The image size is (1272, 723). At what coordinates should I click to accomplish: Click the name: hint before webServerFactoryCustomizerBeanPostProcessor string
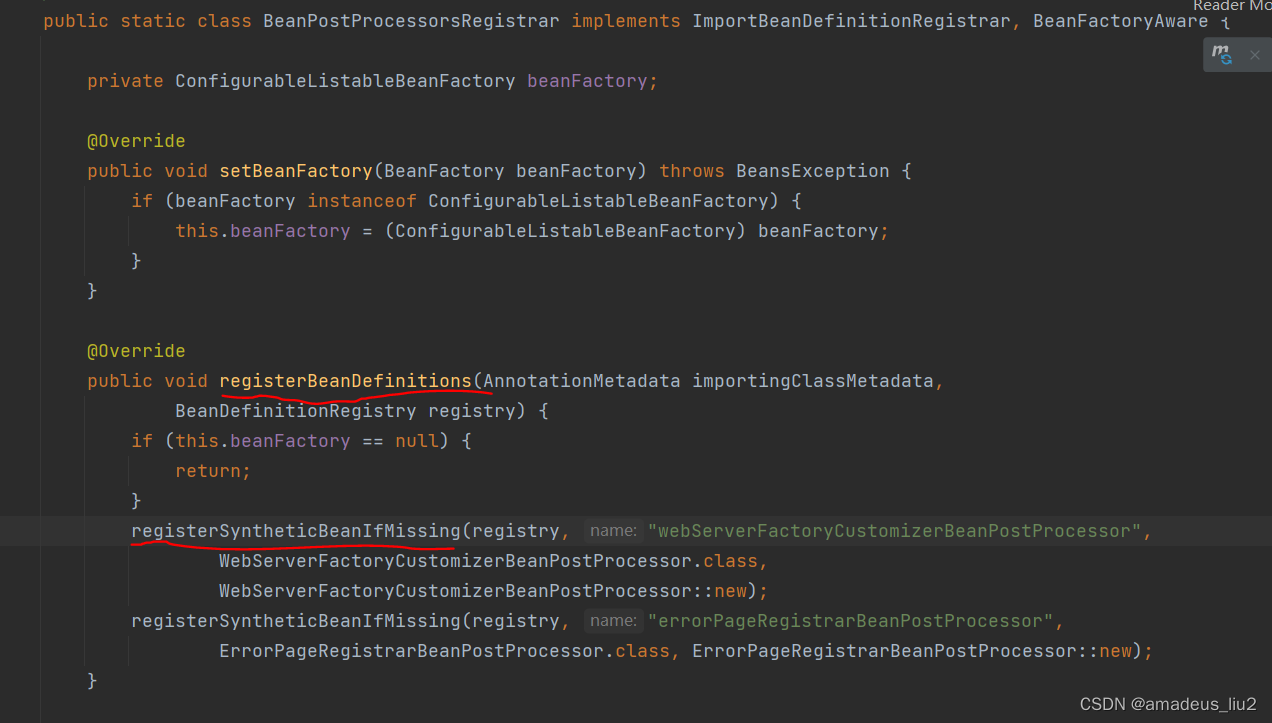coord(613,531)
